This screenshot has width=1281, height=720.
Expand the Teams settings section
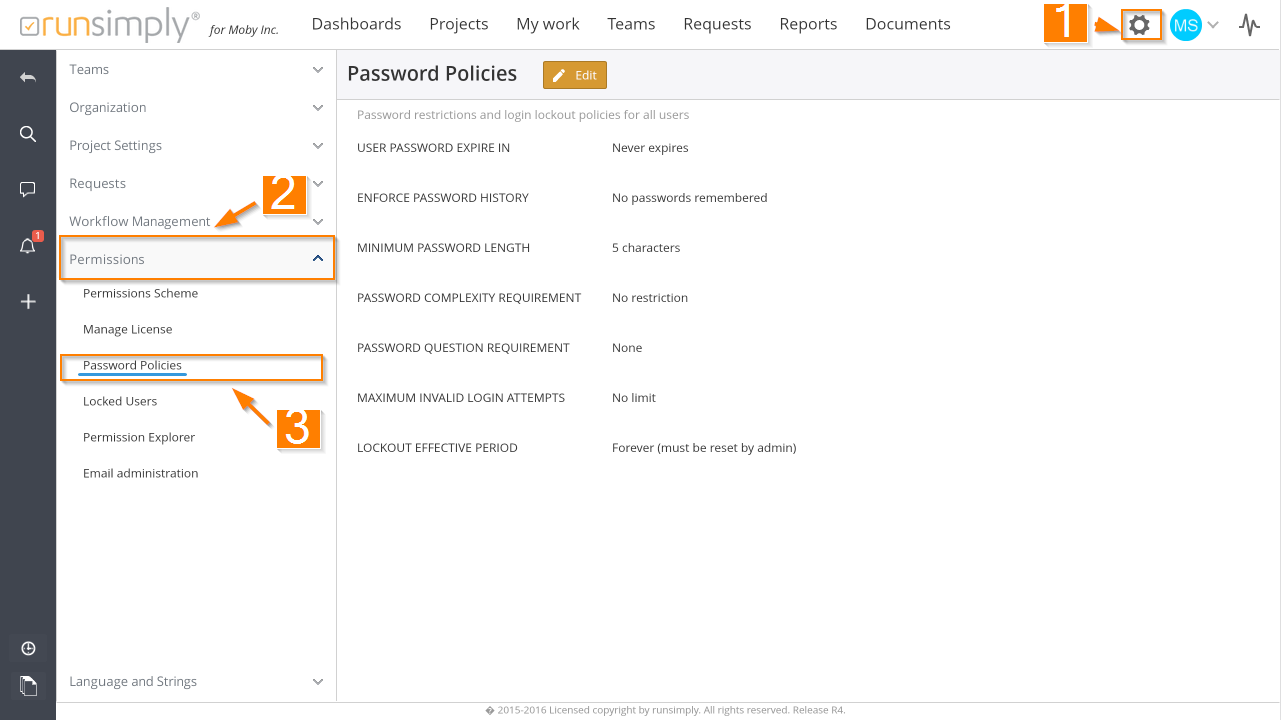pyautogui.click(x=196, y=70)
